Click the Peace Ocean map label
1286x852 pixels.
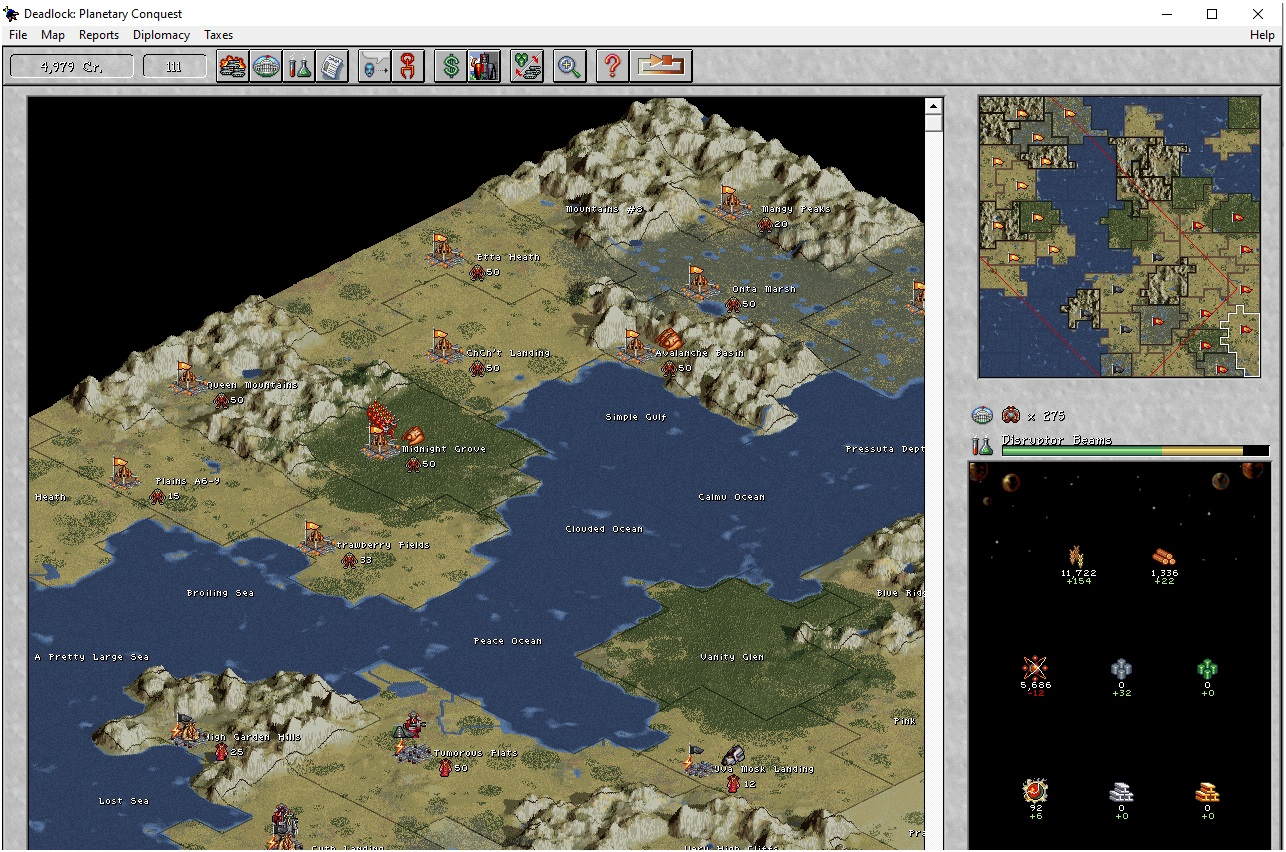tap(508, 641)
